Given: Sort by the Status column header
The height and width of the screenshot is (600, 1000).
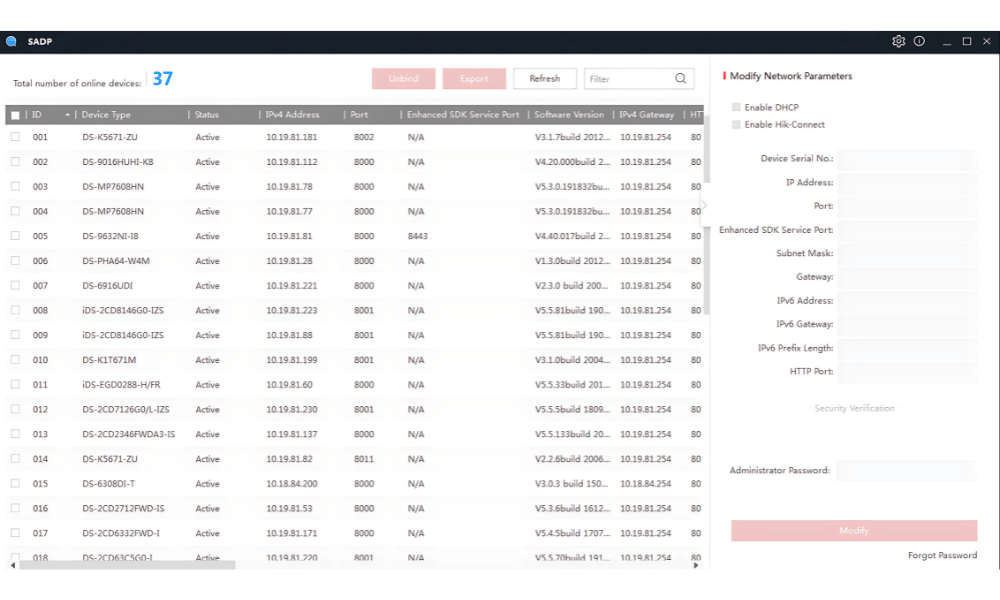Looking at the screenshot, I should 207,115.
